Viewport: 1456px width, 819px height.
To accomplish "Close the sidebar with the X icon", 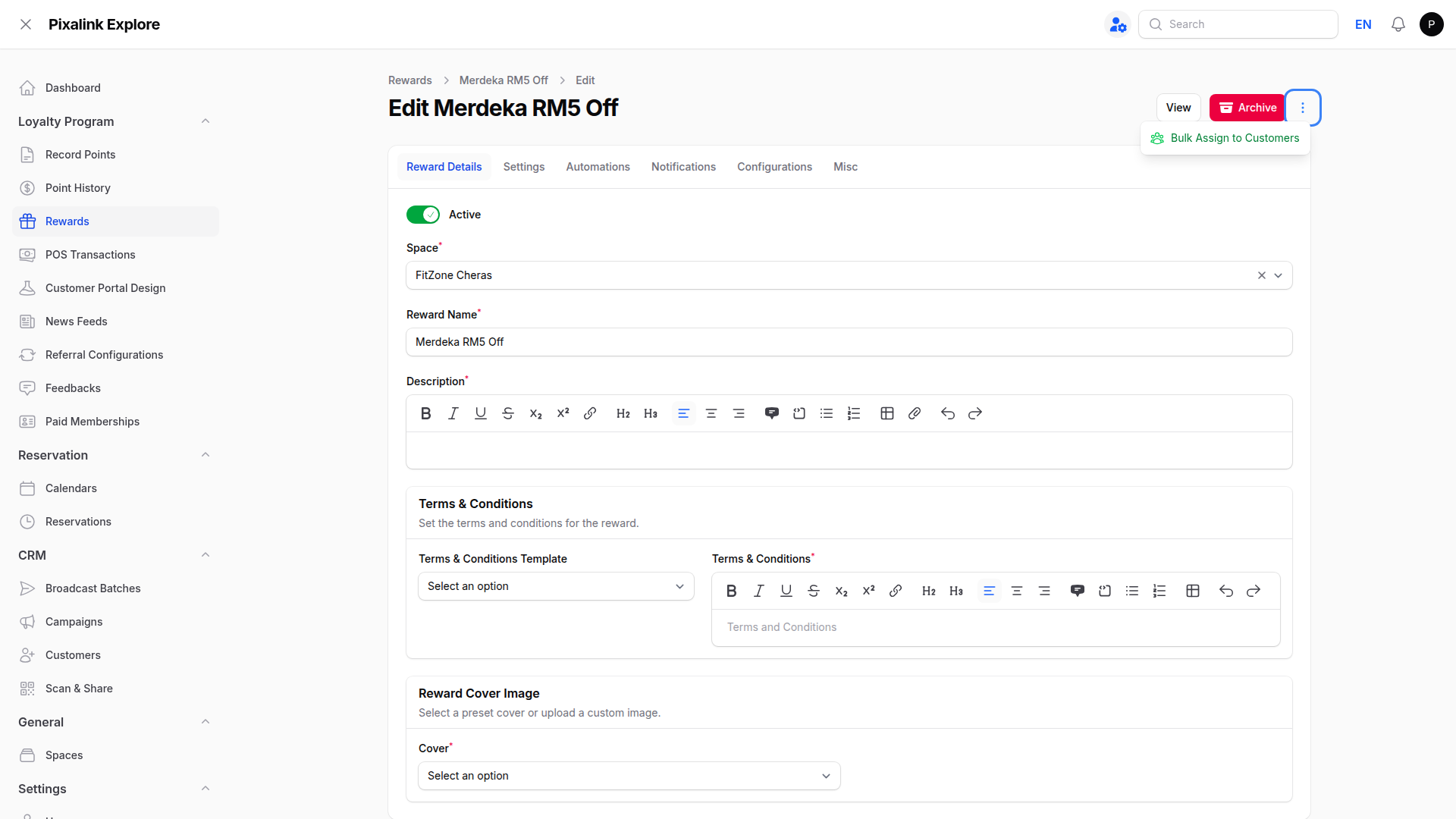I will (26, 24).
